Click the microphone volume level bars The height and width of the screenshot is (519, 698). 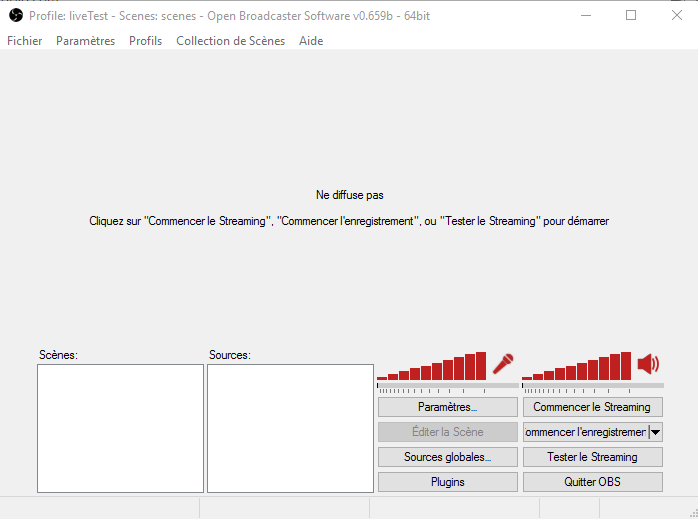coord(431,366)
